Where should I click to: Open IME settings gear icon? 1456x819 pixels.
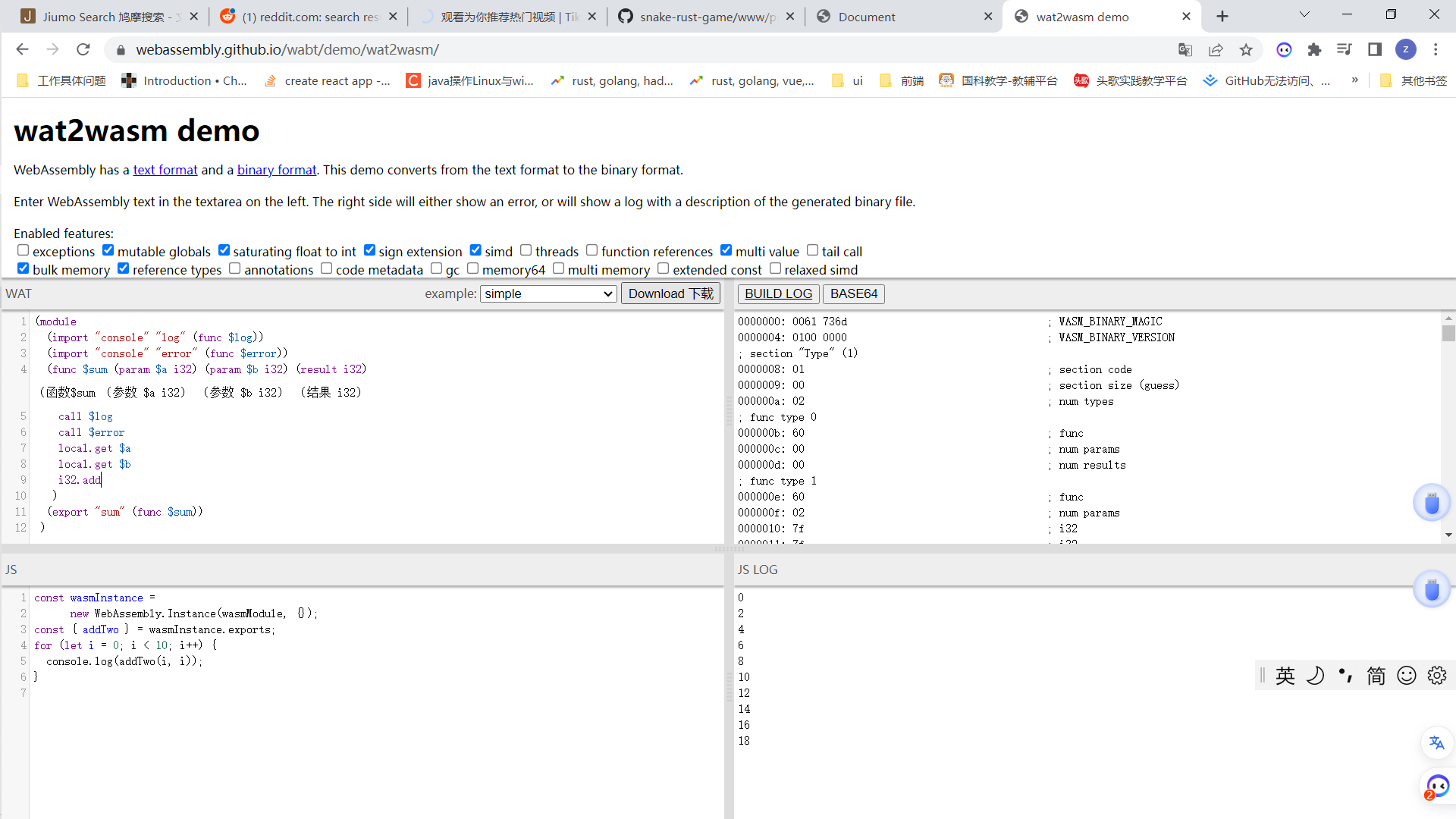coord(1436,675)
